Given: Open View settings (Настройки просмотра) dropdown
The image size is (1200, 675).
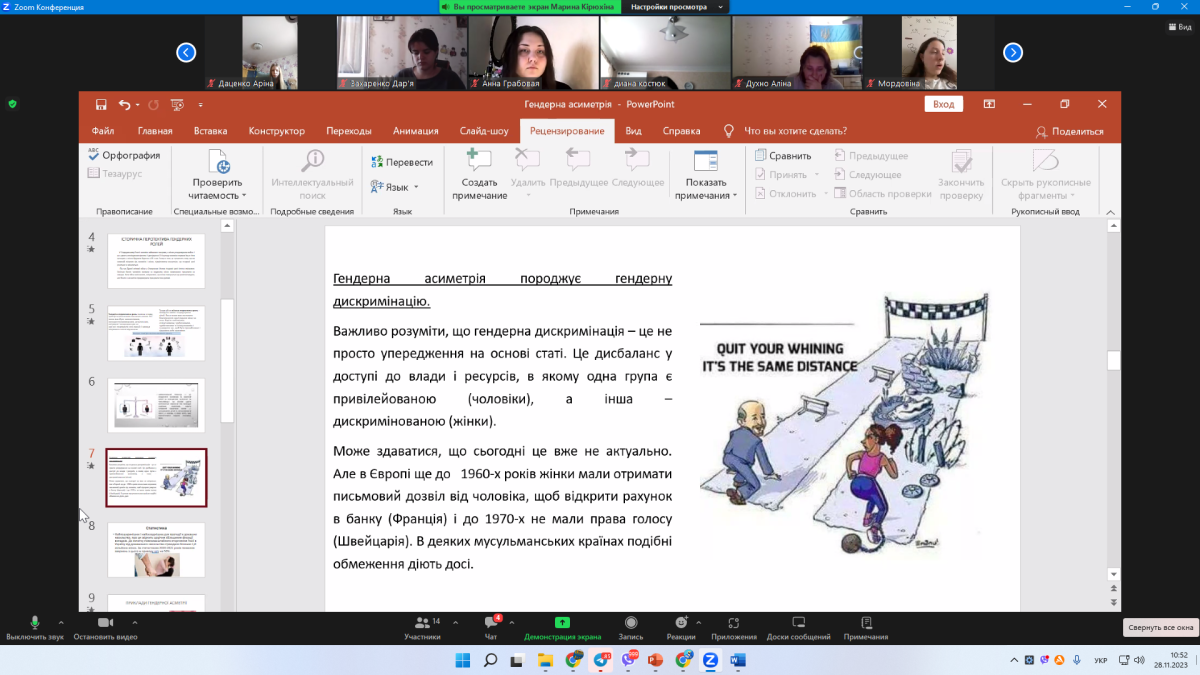Looking at the screenshot, I should (676, 7).
